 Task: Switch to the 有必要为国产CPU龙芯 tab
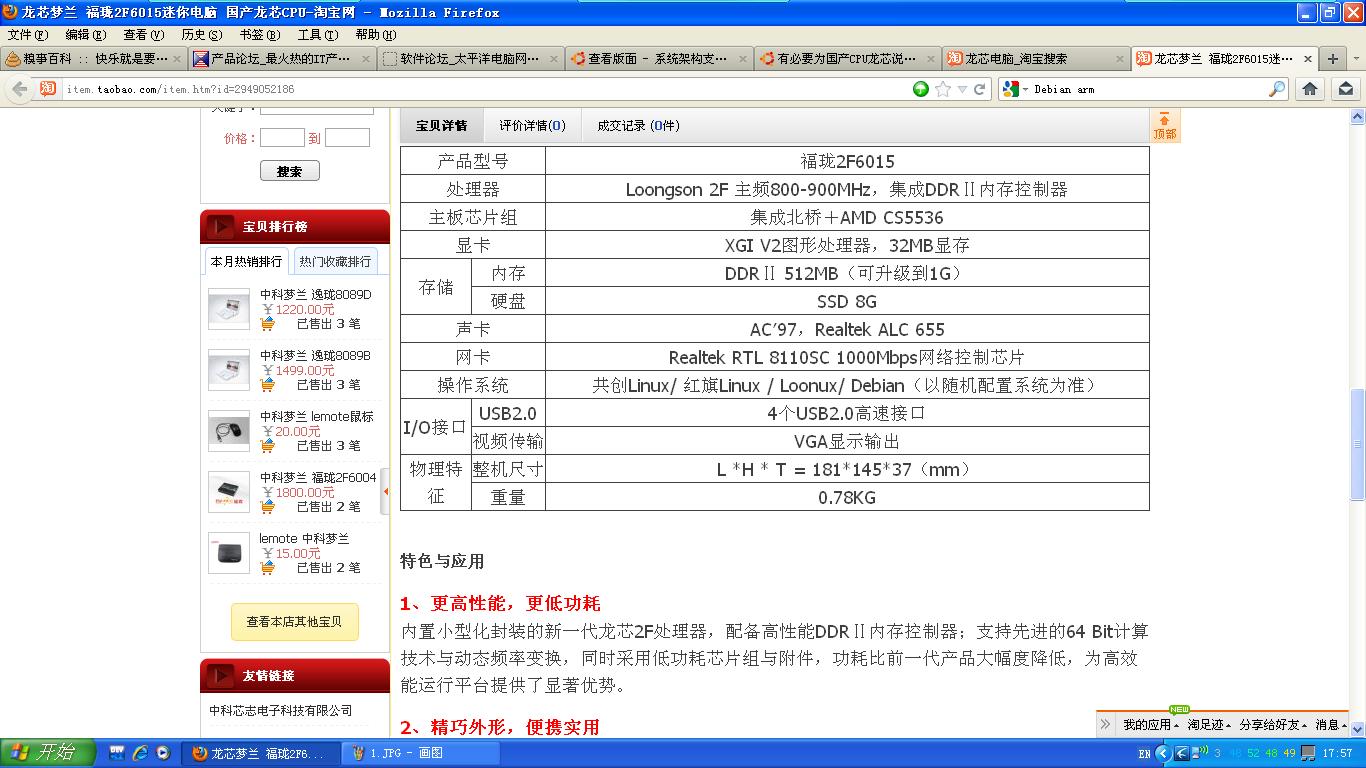click(846, 58)
